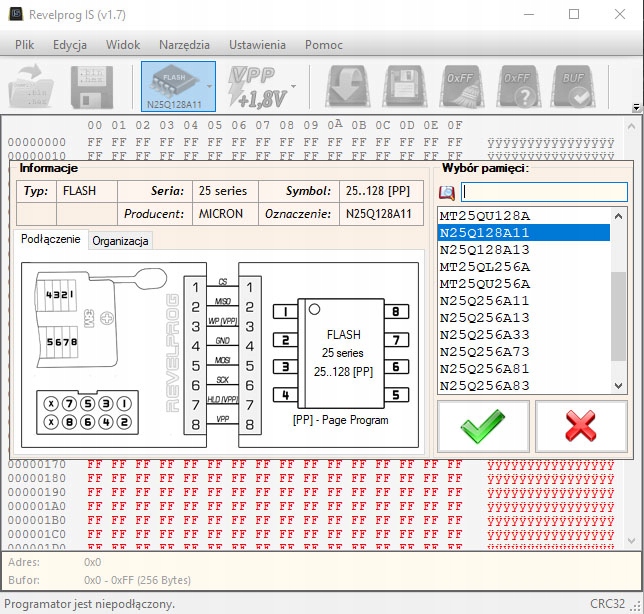Click the blank check 0xFF question icon
This screenshot has height=614, width=644.
coord(518,86)
